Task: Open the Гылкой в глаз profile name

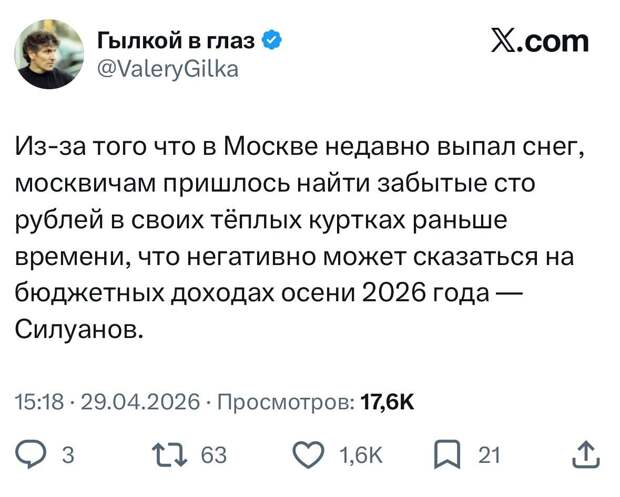Action: pyautogui.click(x=176, y=41)
